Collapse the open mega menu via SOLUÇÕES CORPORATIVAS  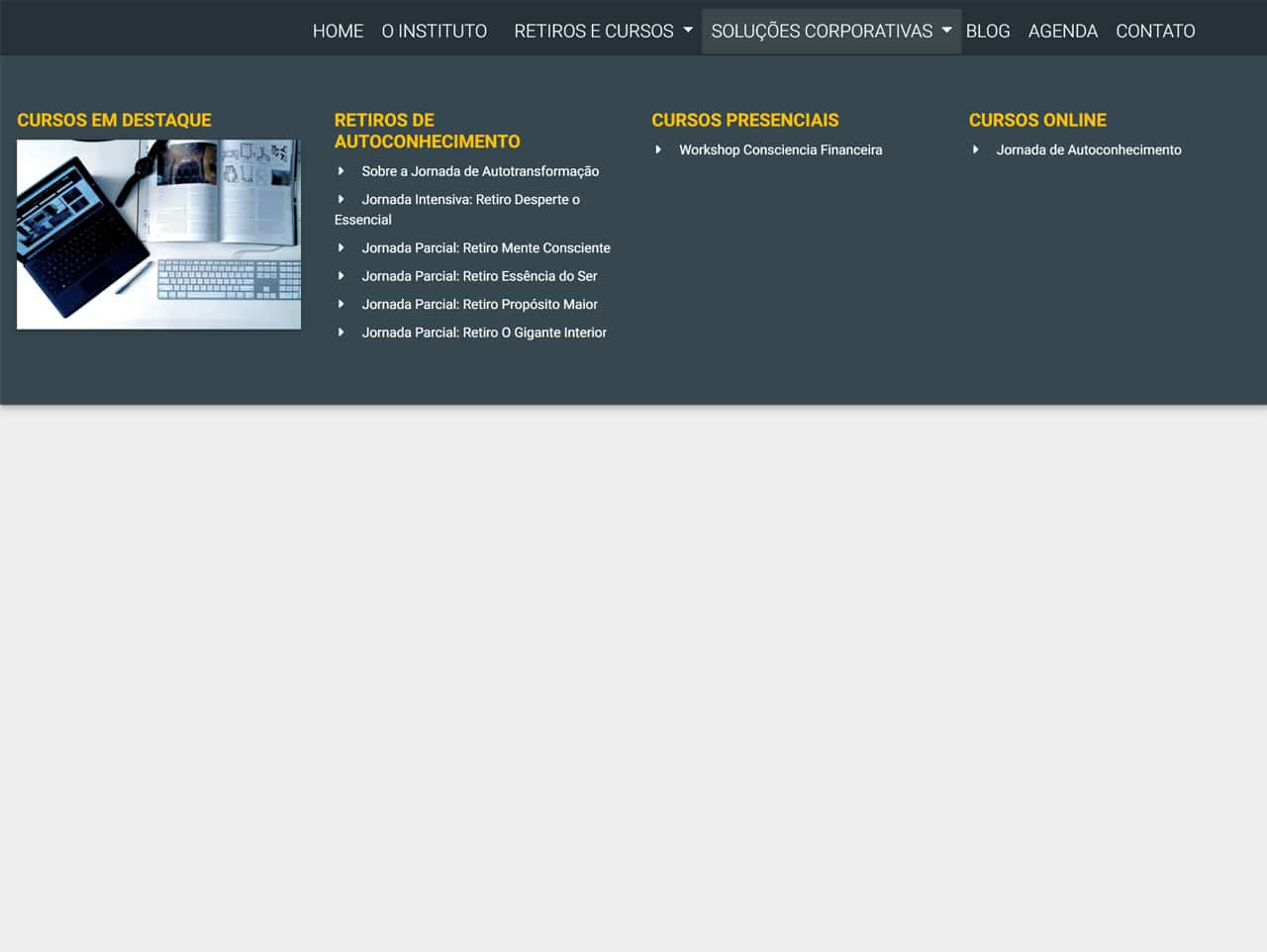[823, 31]
